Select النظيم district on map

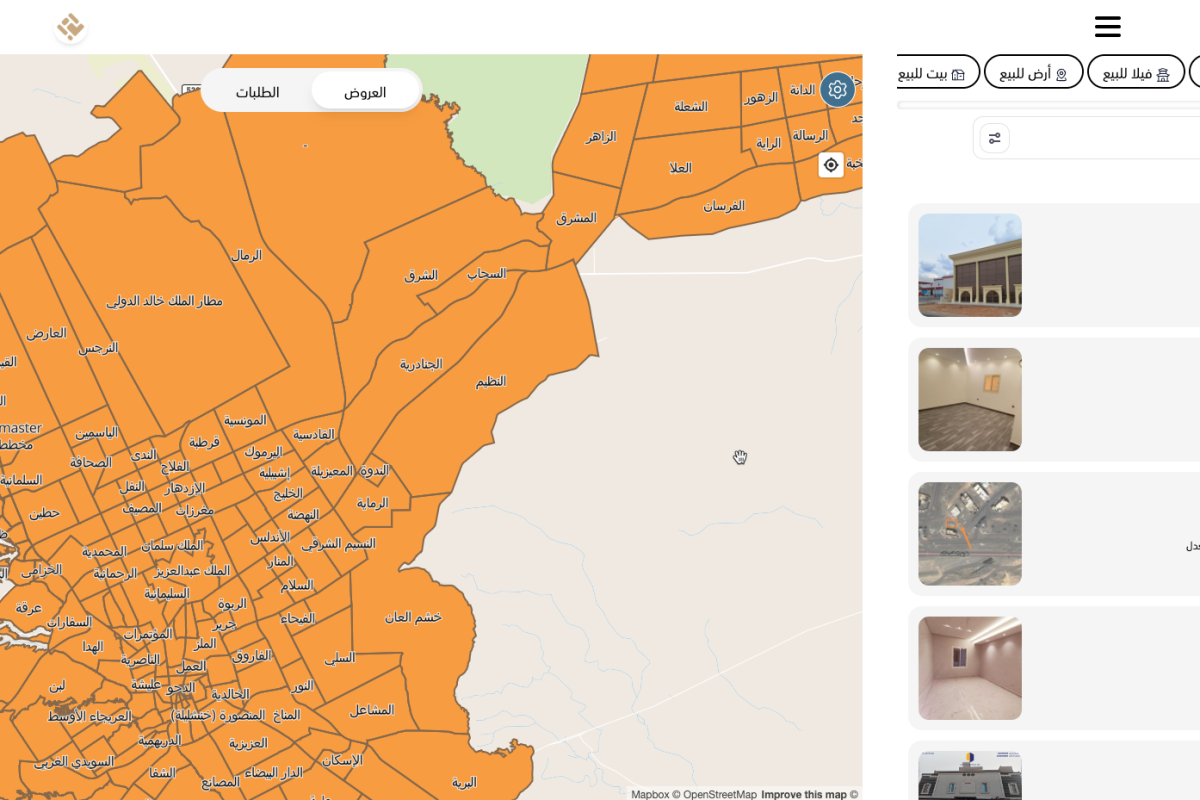click(x=491, y=381)
